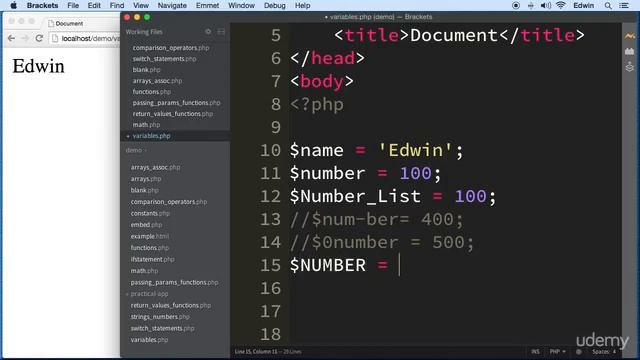Viewport: 640px width, 360px height.
Task: Open comparison_operators.php in demo tree
Action: coord(169,202)
